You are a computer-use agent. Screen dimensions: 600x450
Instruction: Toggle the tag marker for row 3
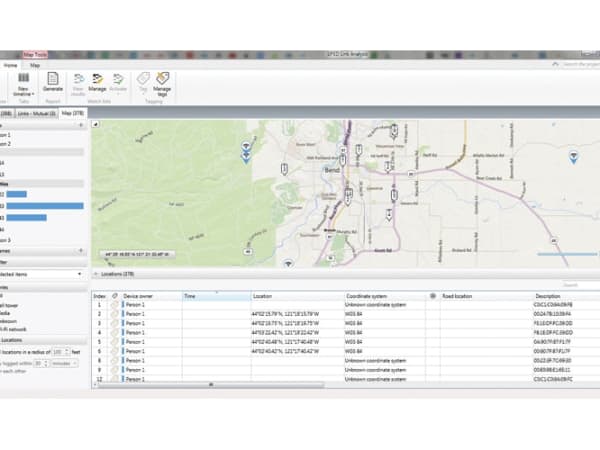[115, 324]
